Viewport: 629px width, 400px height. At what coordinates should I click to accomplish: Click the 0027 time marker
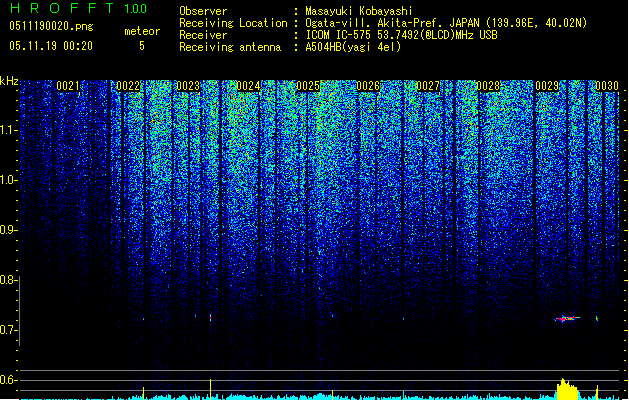click(428, 86)
